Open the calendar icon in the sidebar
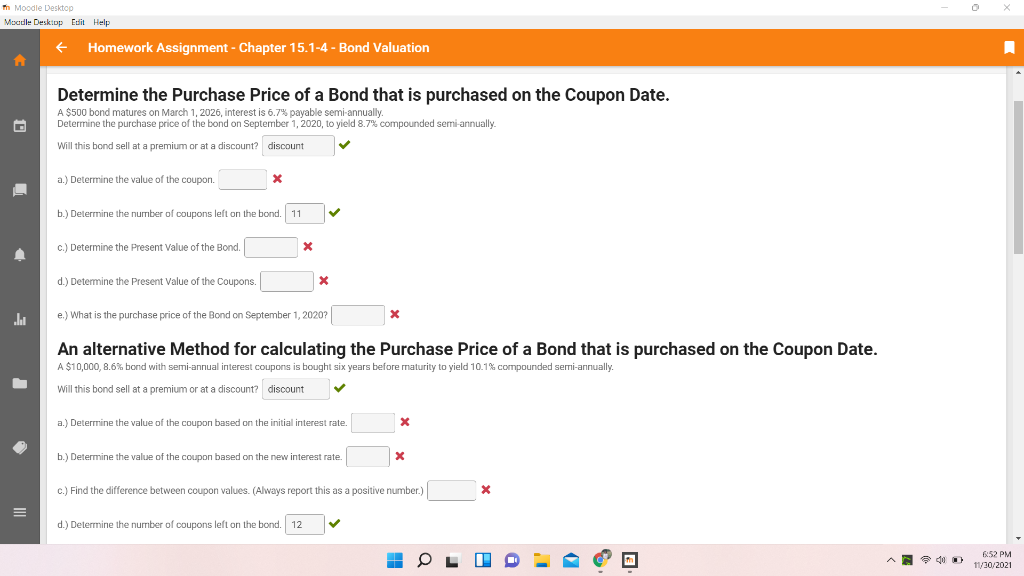 tap(20, 125)
